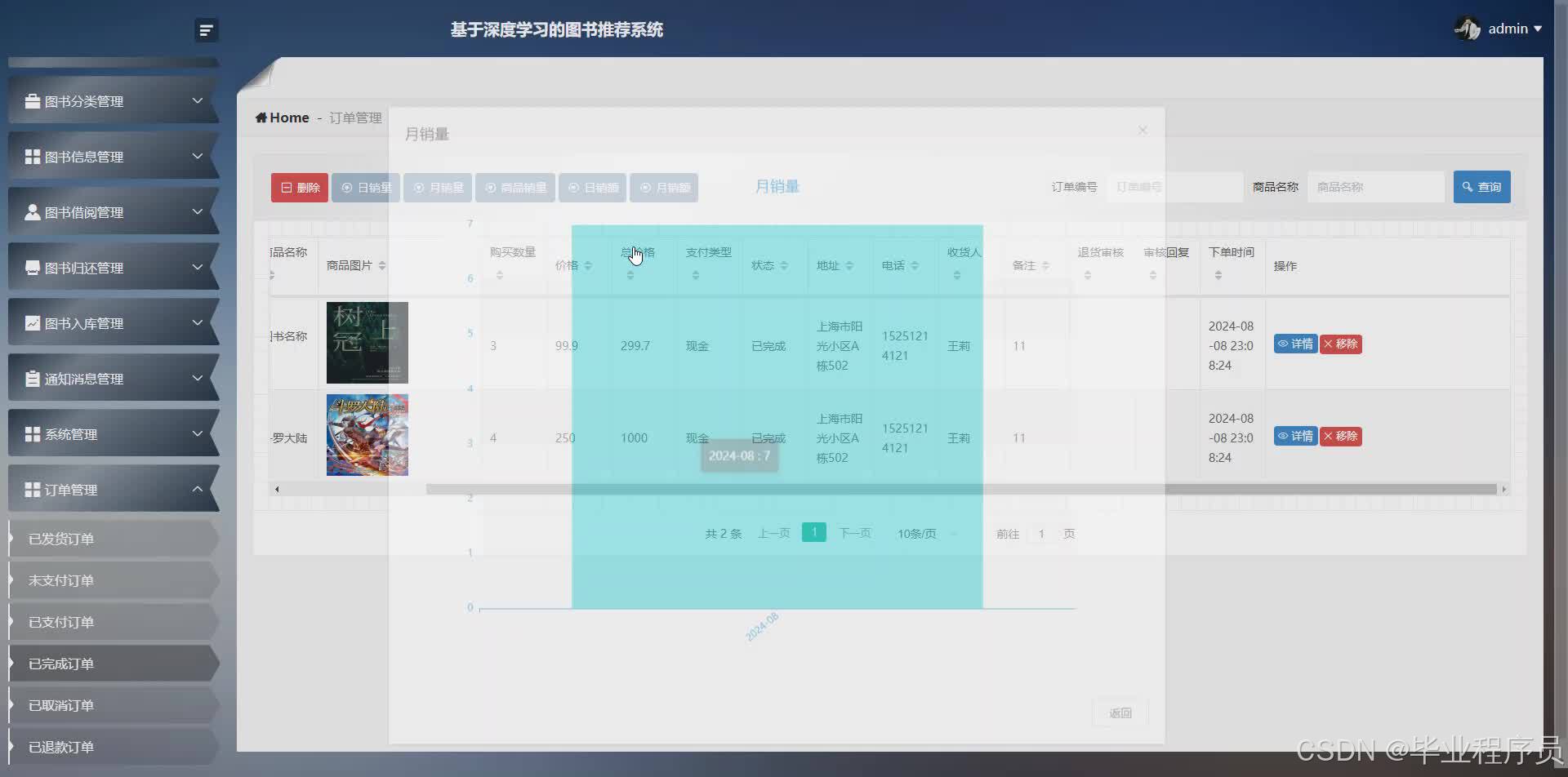Expand the 图书分类管理 chevron
The width and height of the screenshot is (1568, 777).
point(197,100)
